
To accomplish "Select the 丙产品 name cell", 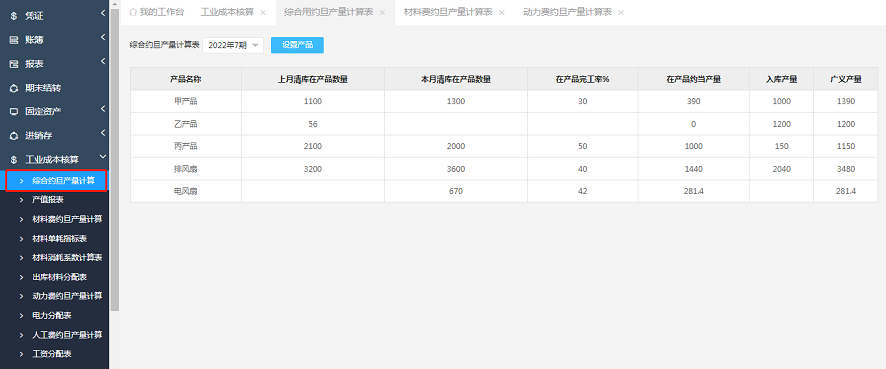I will (186, 146).
